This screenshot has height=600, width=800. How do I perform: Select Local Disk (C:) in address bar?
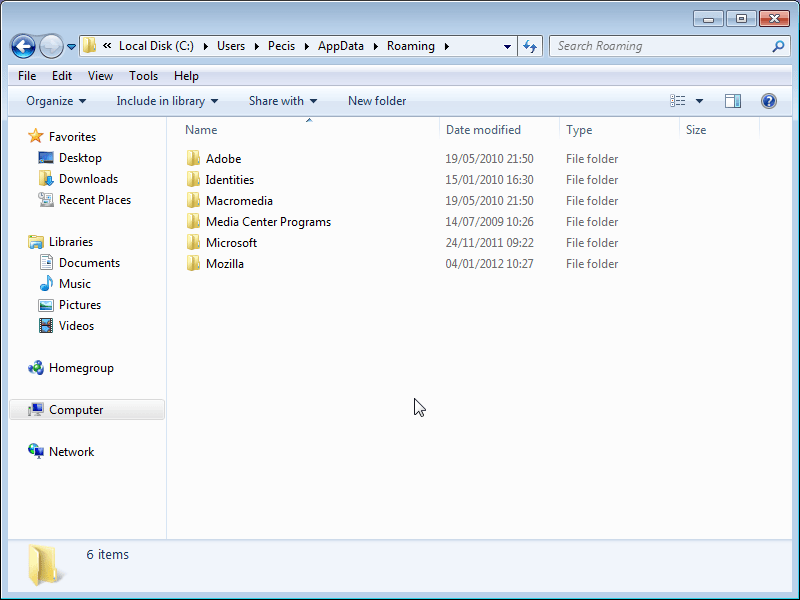coord(156,46)
